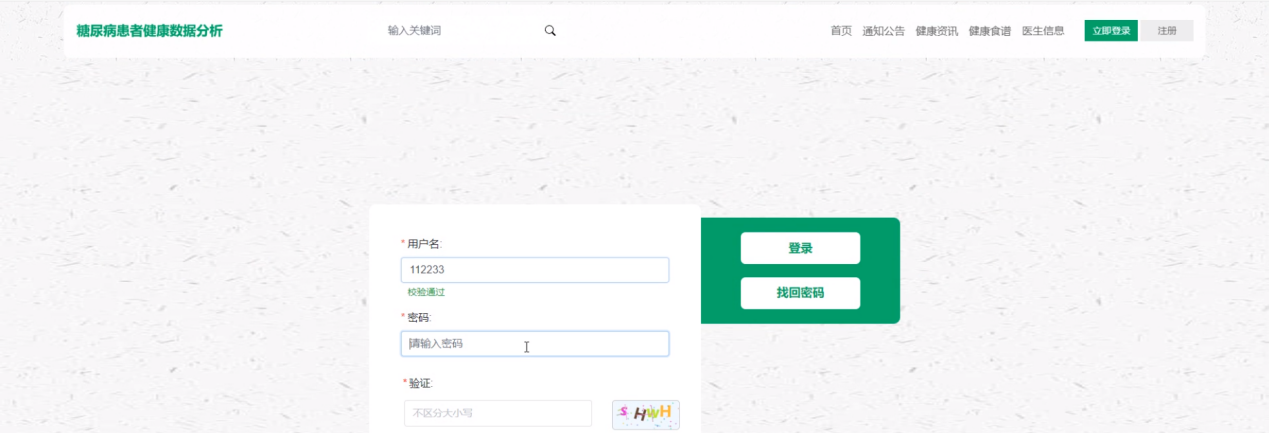Click the 不区分大小写 captcha input
The width and height of the screenshot is (1269, 433).
[x=498, y=413]
